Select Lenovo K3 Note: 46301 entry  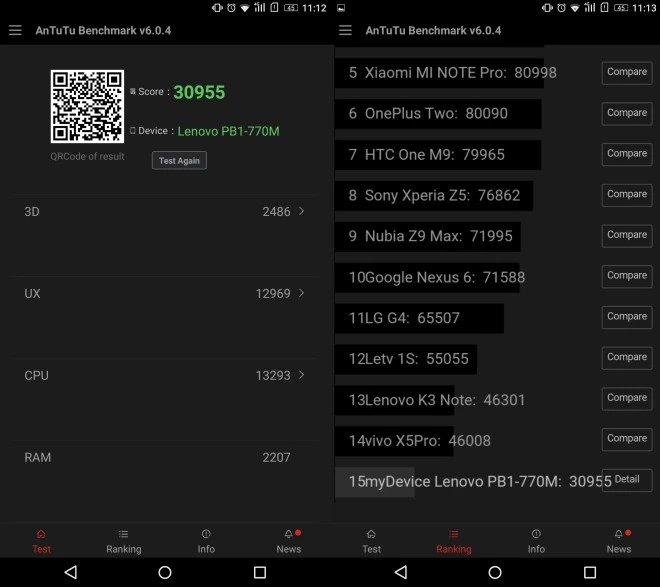click(437, 400)
